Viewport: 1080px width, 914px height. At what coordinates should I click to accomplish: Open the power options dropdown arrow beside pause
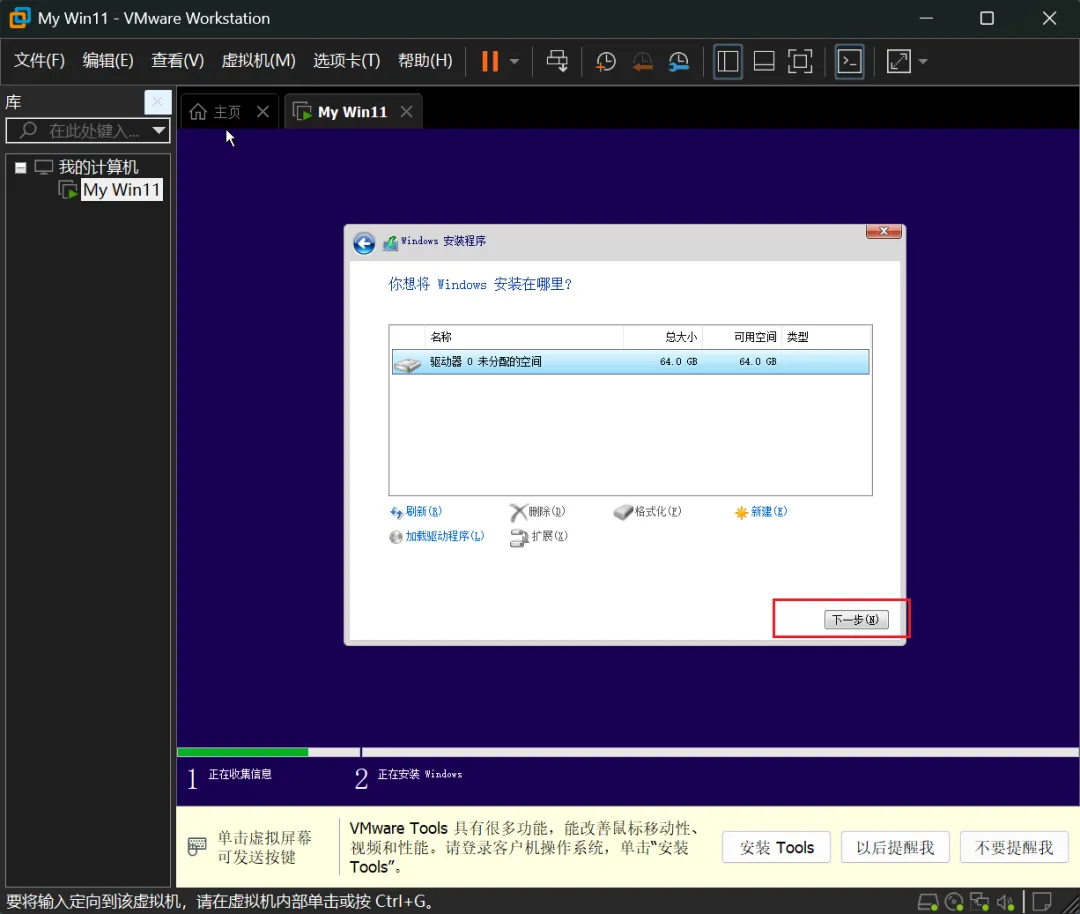[515, 61]
